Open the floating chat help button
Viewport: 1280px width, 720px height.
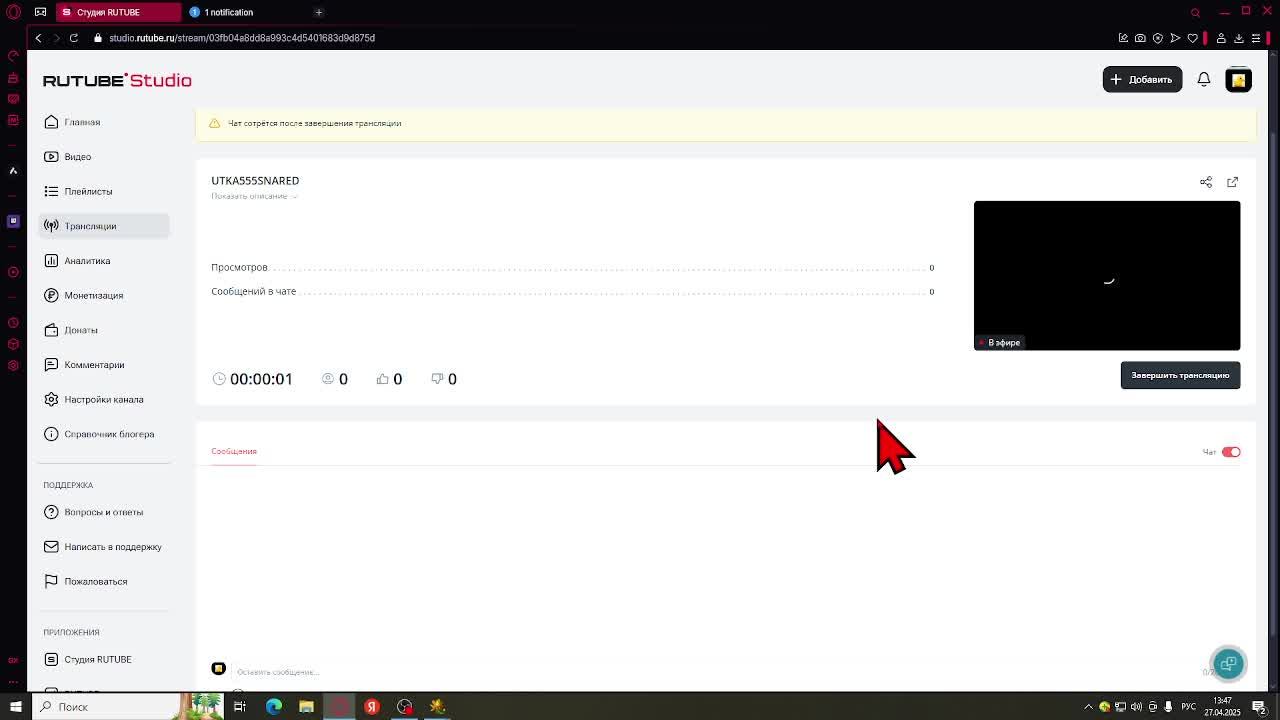tap(1228, 663)
